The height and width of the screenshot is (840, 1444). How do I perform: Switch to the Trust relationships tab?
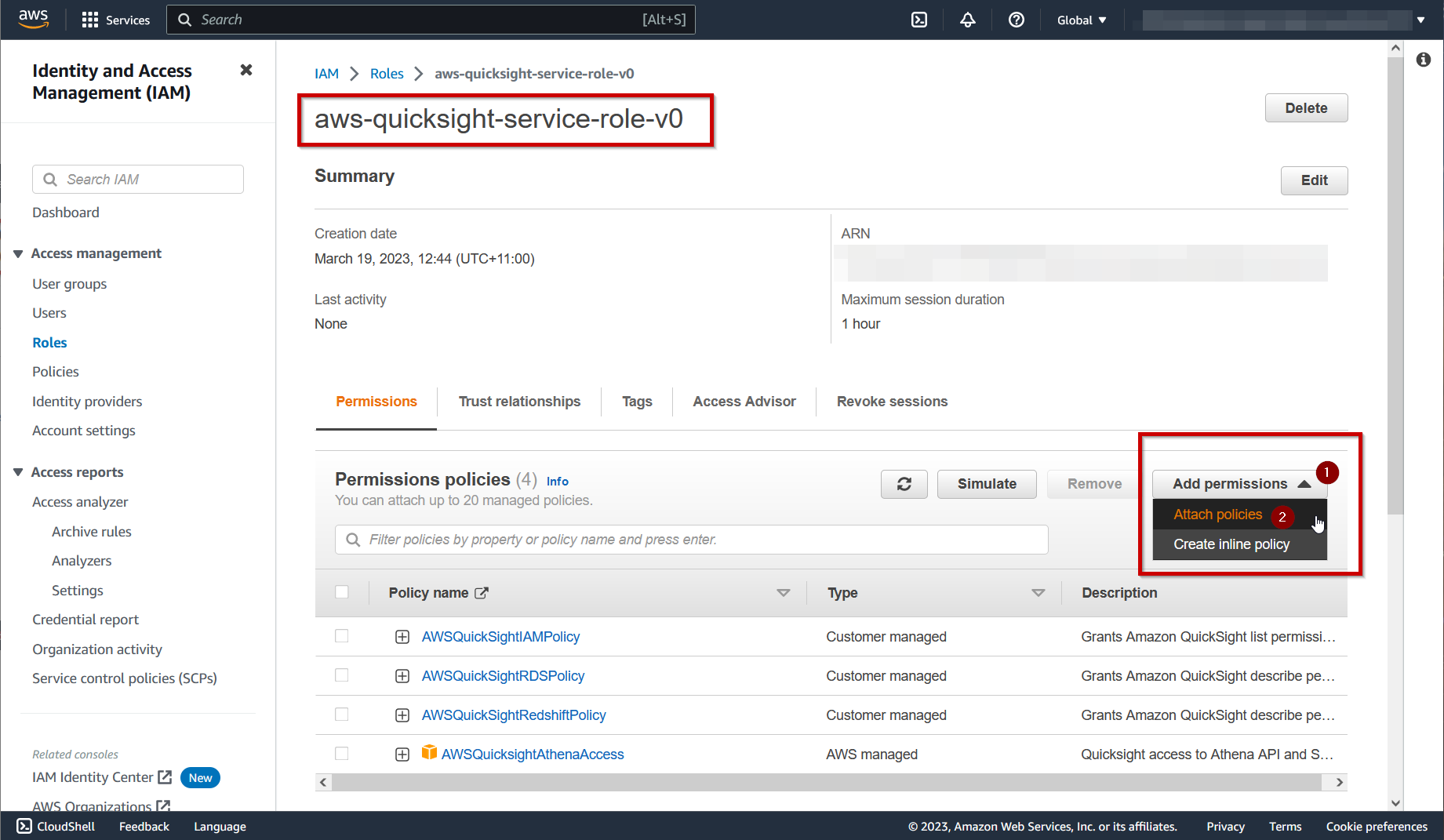click(519, 402)
